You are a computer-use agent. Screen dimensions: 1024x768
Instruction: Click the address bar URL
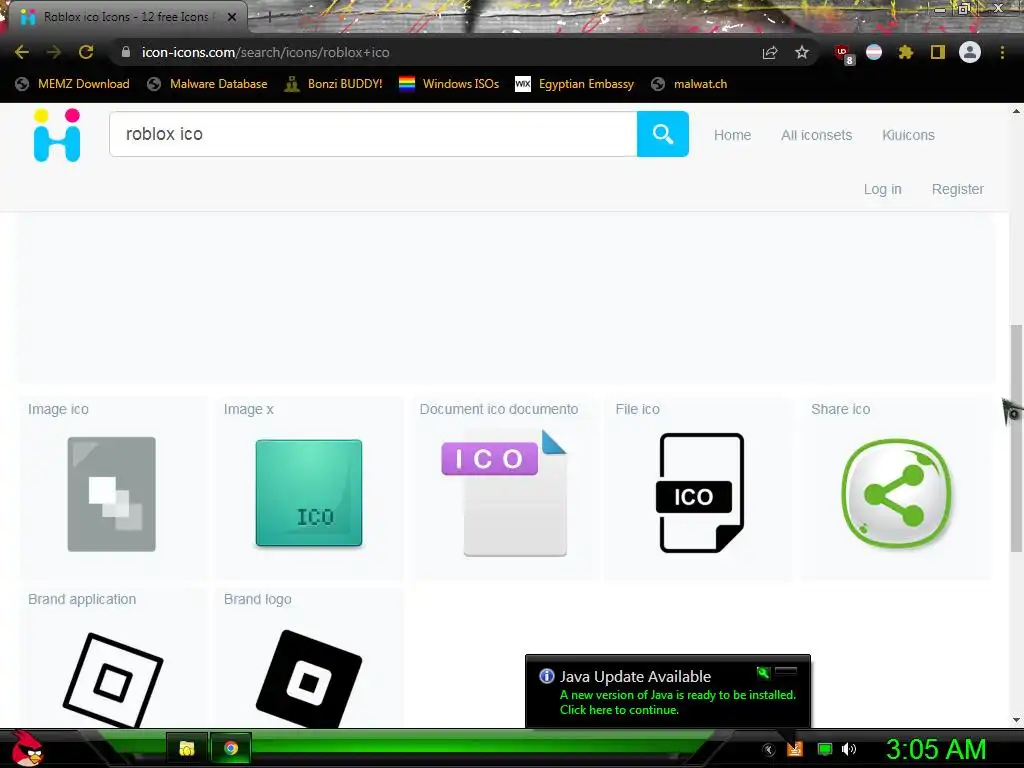tap(265, 52)
